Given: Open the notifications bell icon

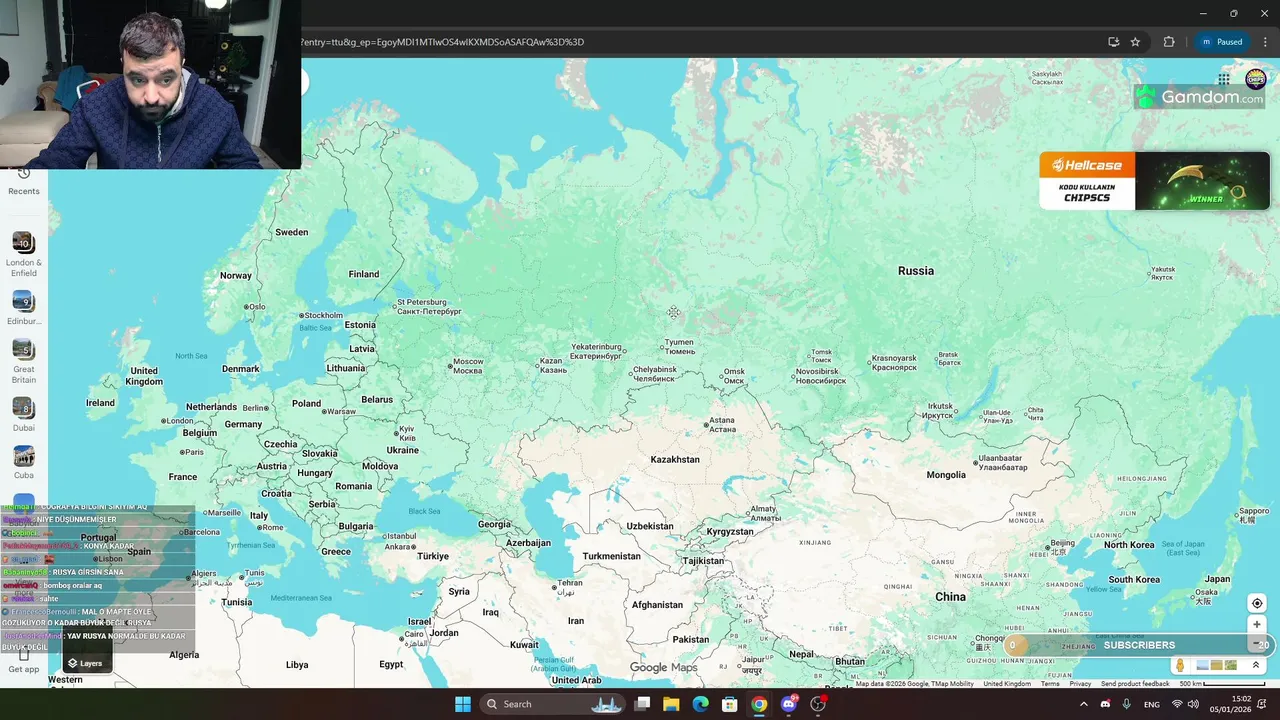Looking at the screenshot, I should coord(1262,704).
